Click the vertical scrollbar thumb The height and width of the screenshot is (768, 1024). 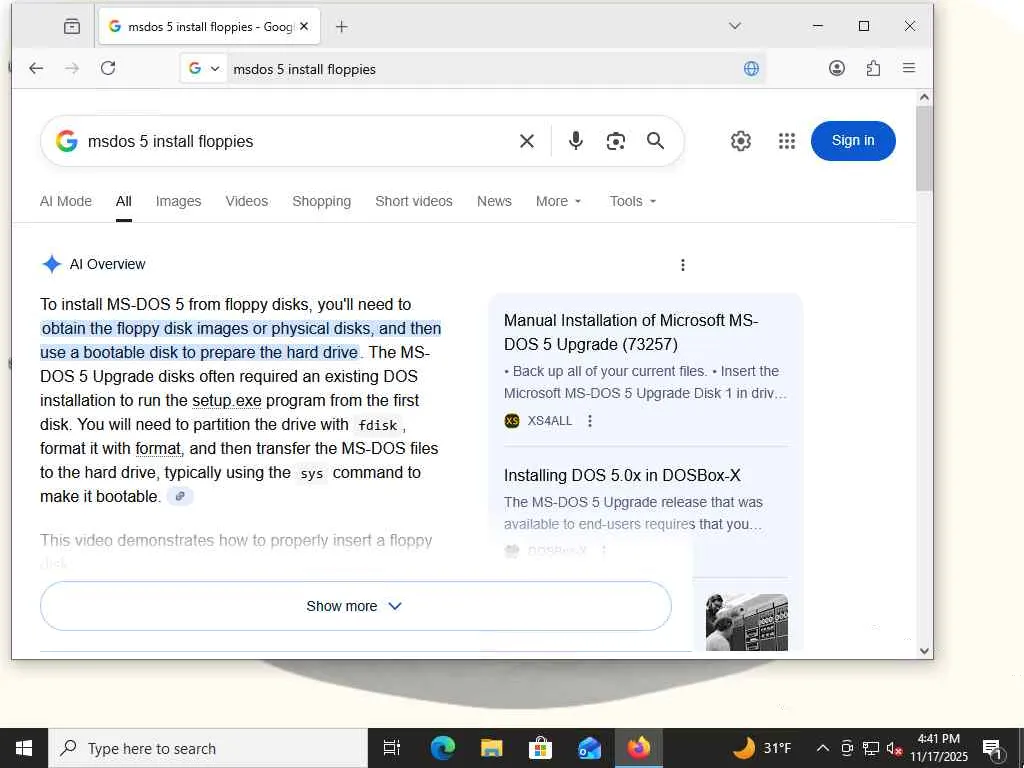924,148
